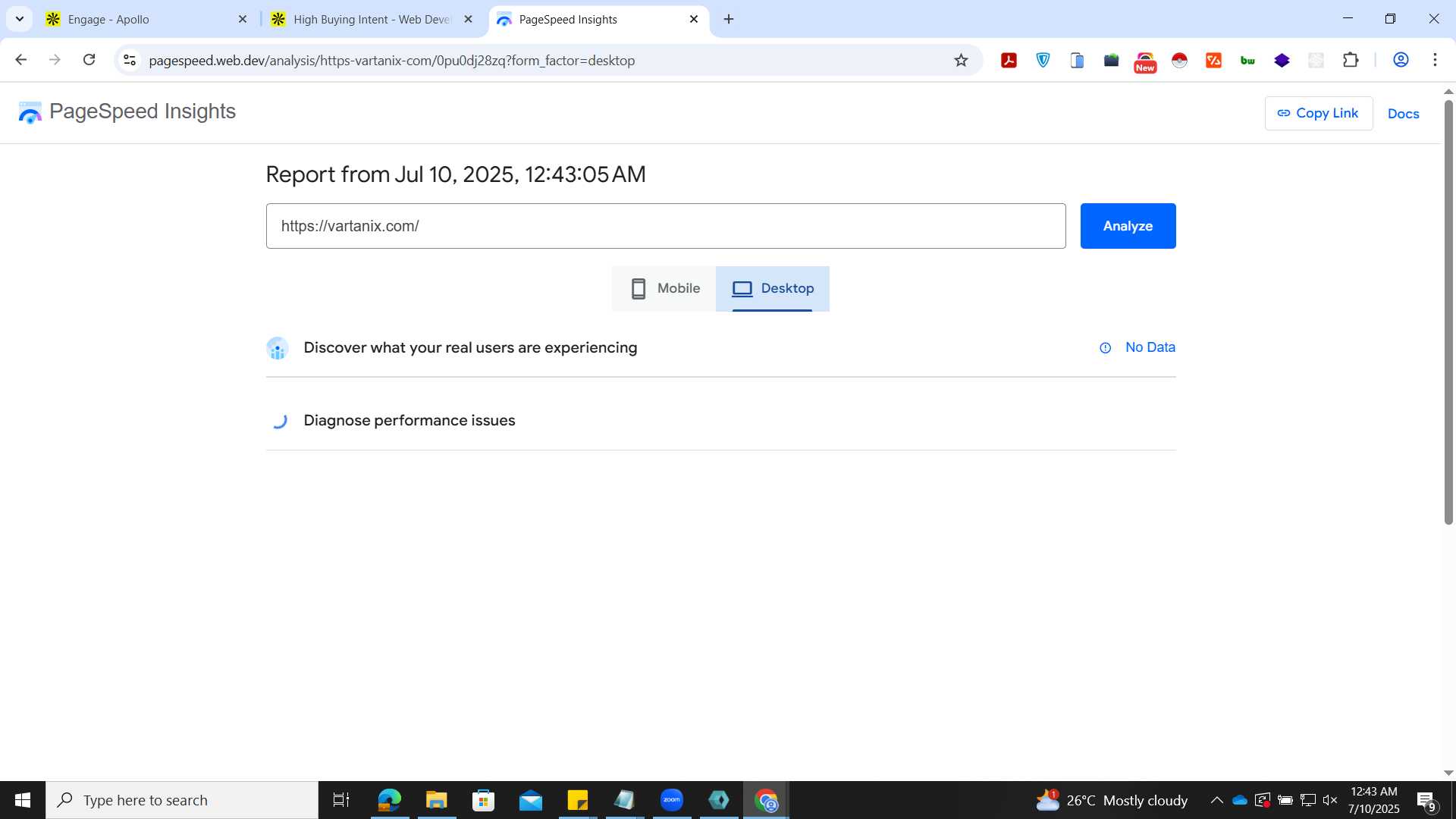Open Mail app from taskbar
The width and height of the screenshot is (1456, 819).
531,800
